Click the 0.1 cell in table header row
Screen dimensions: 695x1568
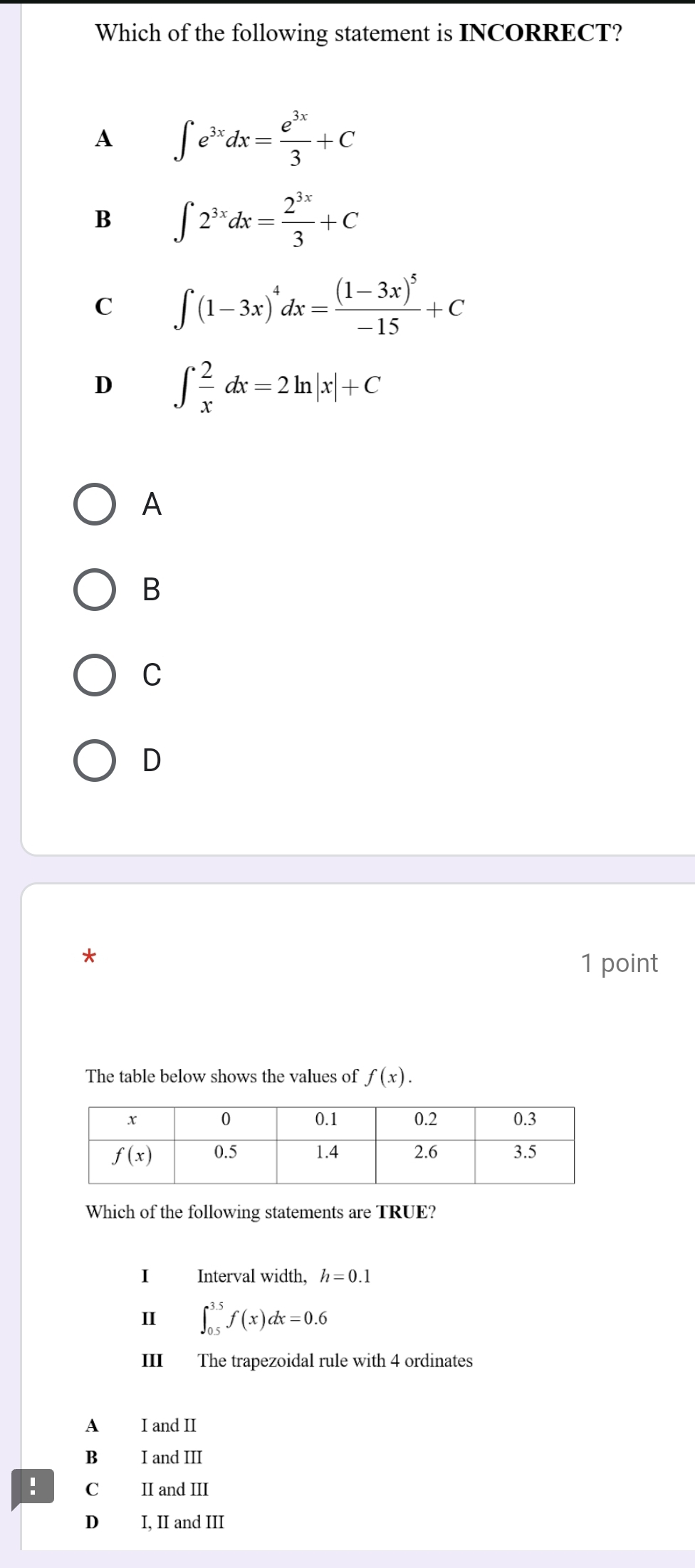[x=325, y=1119]
